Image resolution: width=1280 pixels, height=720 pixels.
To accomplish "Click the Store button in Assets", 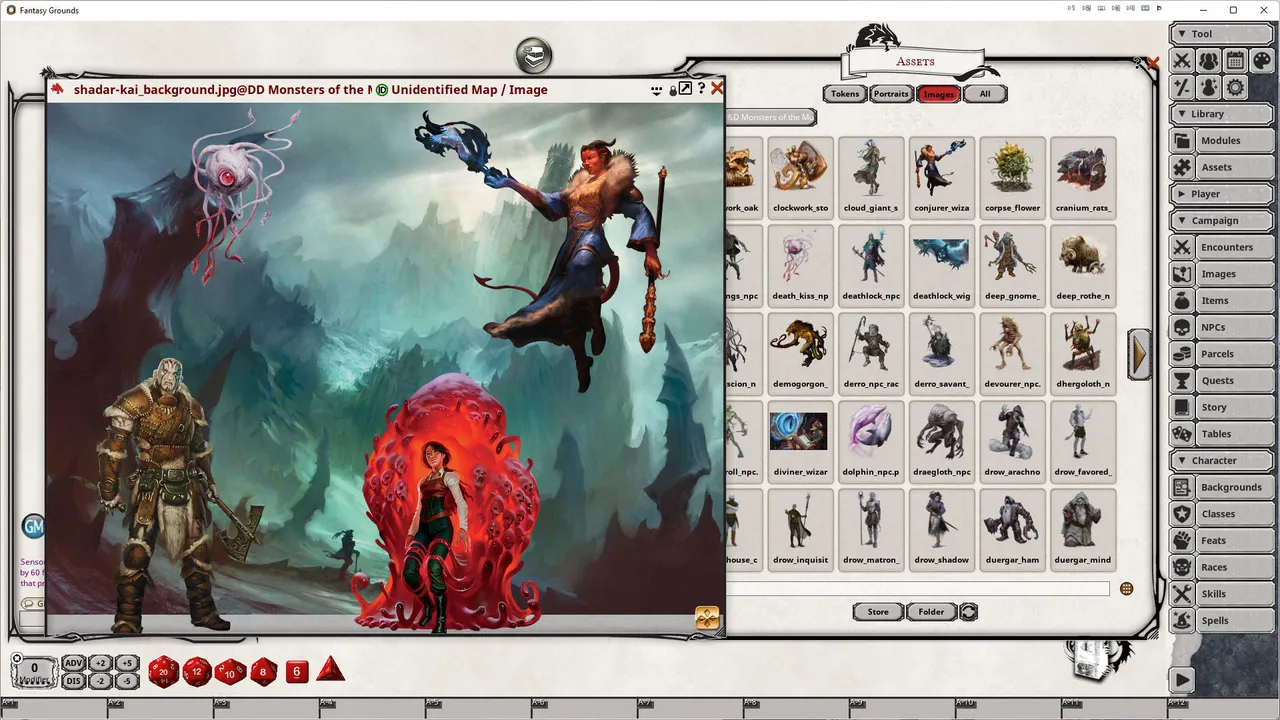I will pyautogui.click(x=878, y=612).
